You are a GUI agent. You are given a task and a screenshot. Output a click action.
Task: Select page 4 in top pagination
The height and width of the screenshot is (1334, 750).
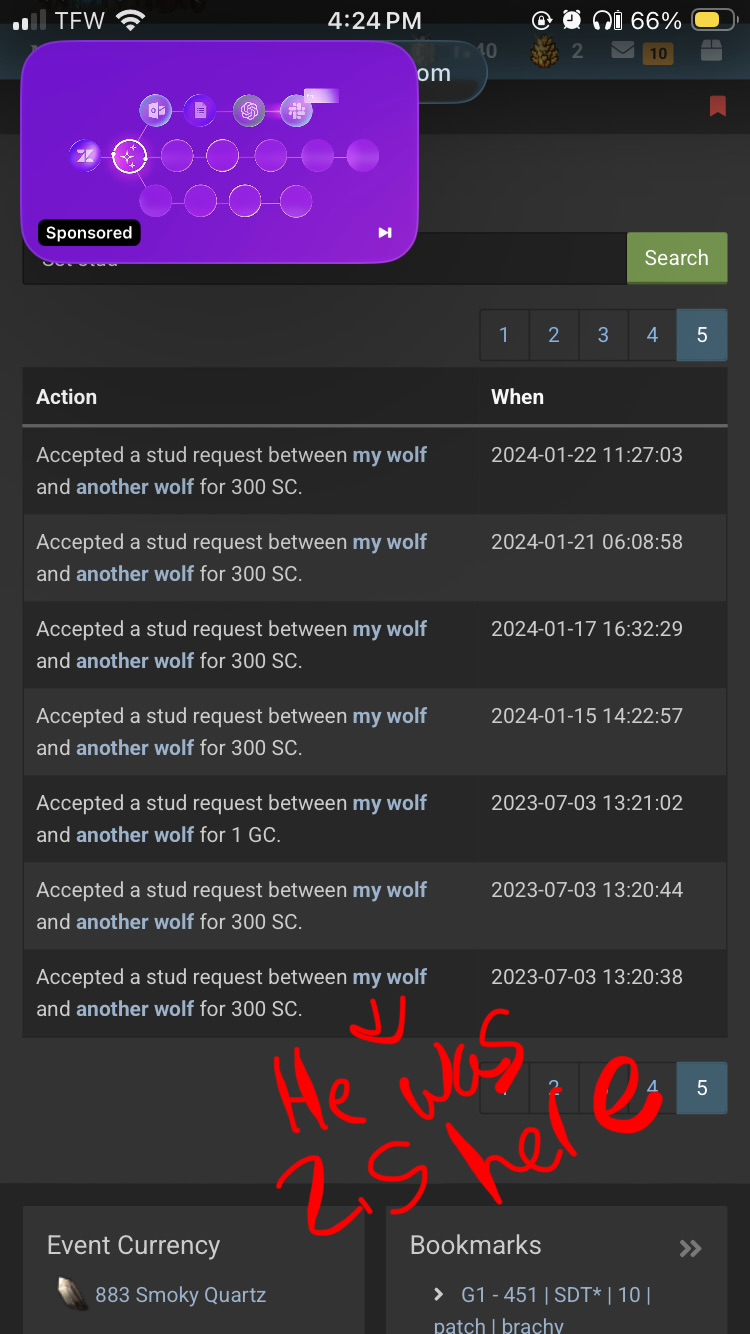(652, 335)
